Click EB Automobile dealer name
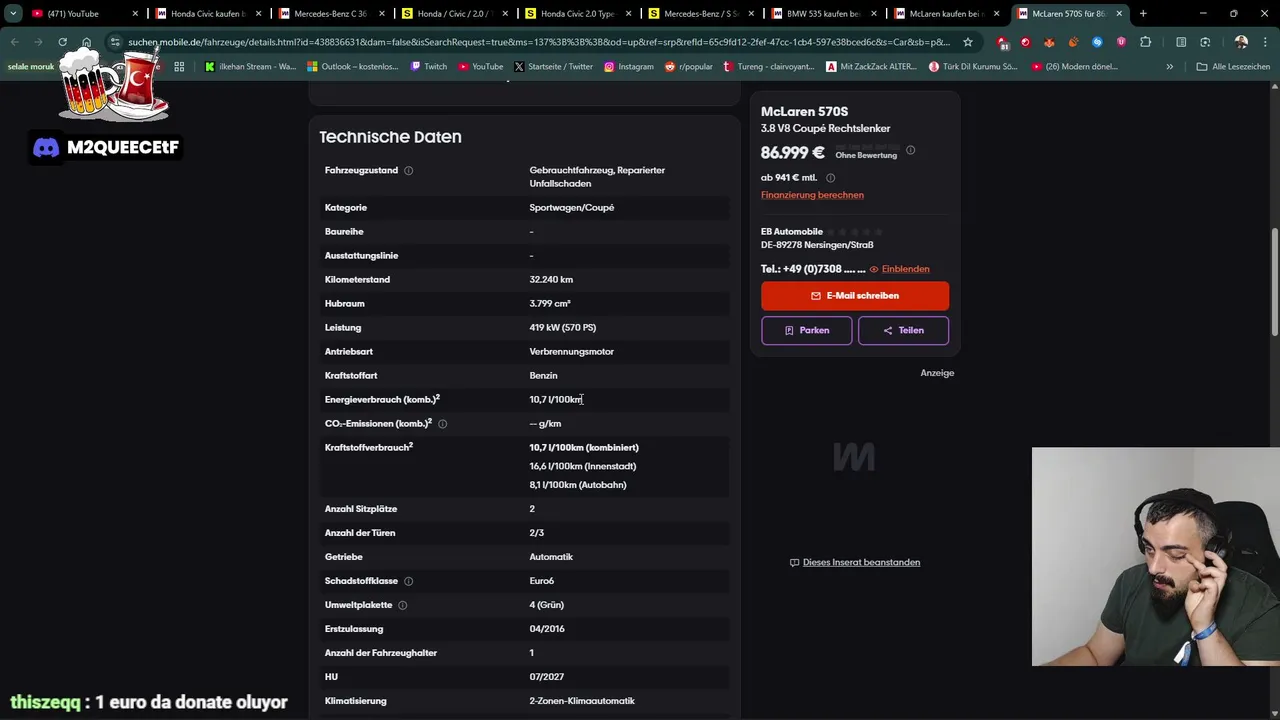 [791, 232]
